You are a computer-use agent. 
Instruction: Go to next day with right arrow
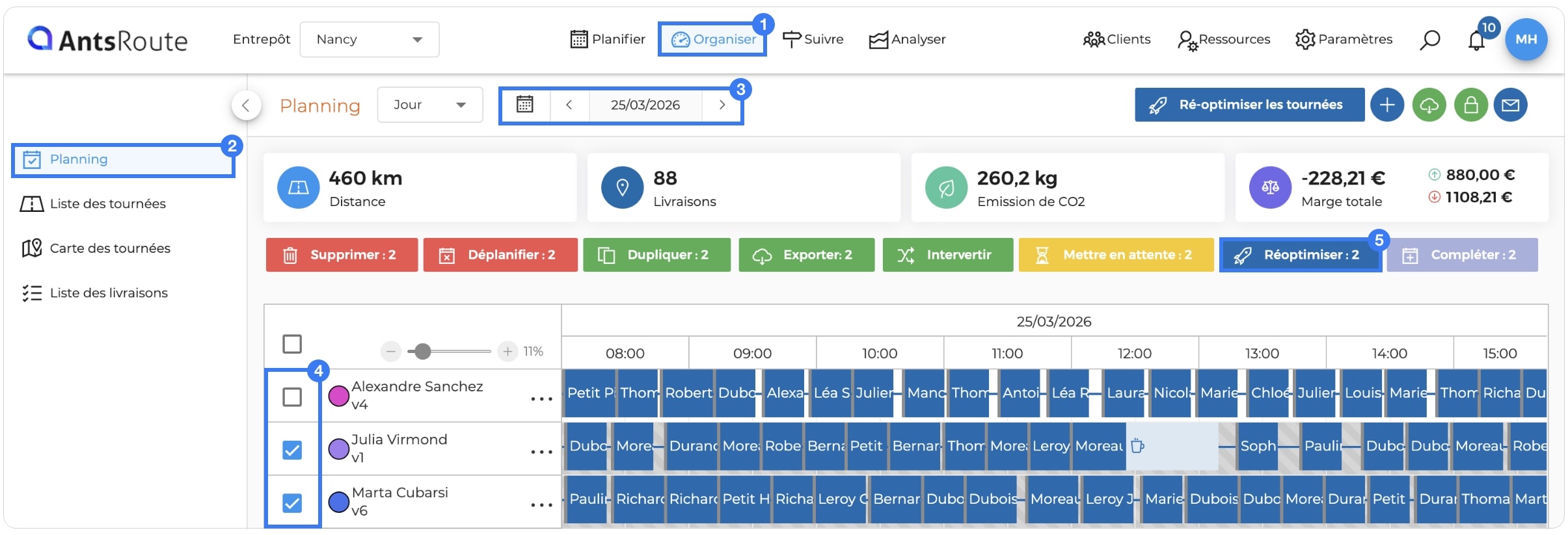(722, 105)
